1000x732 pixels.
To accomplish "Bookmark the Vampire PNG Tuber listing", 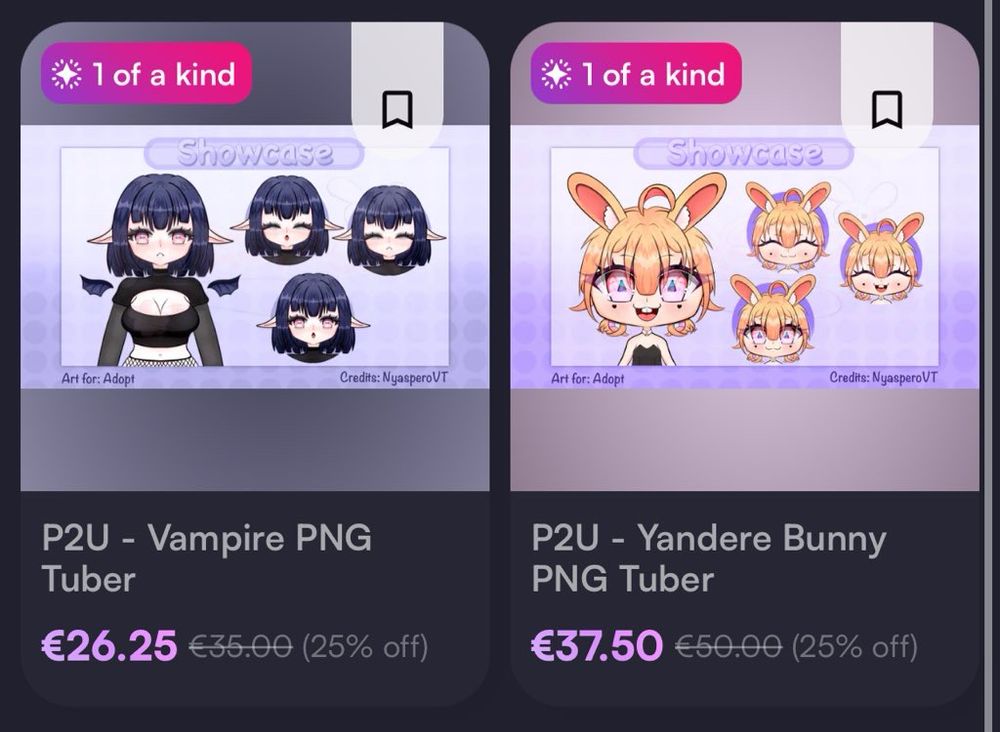I will [397, 110].
